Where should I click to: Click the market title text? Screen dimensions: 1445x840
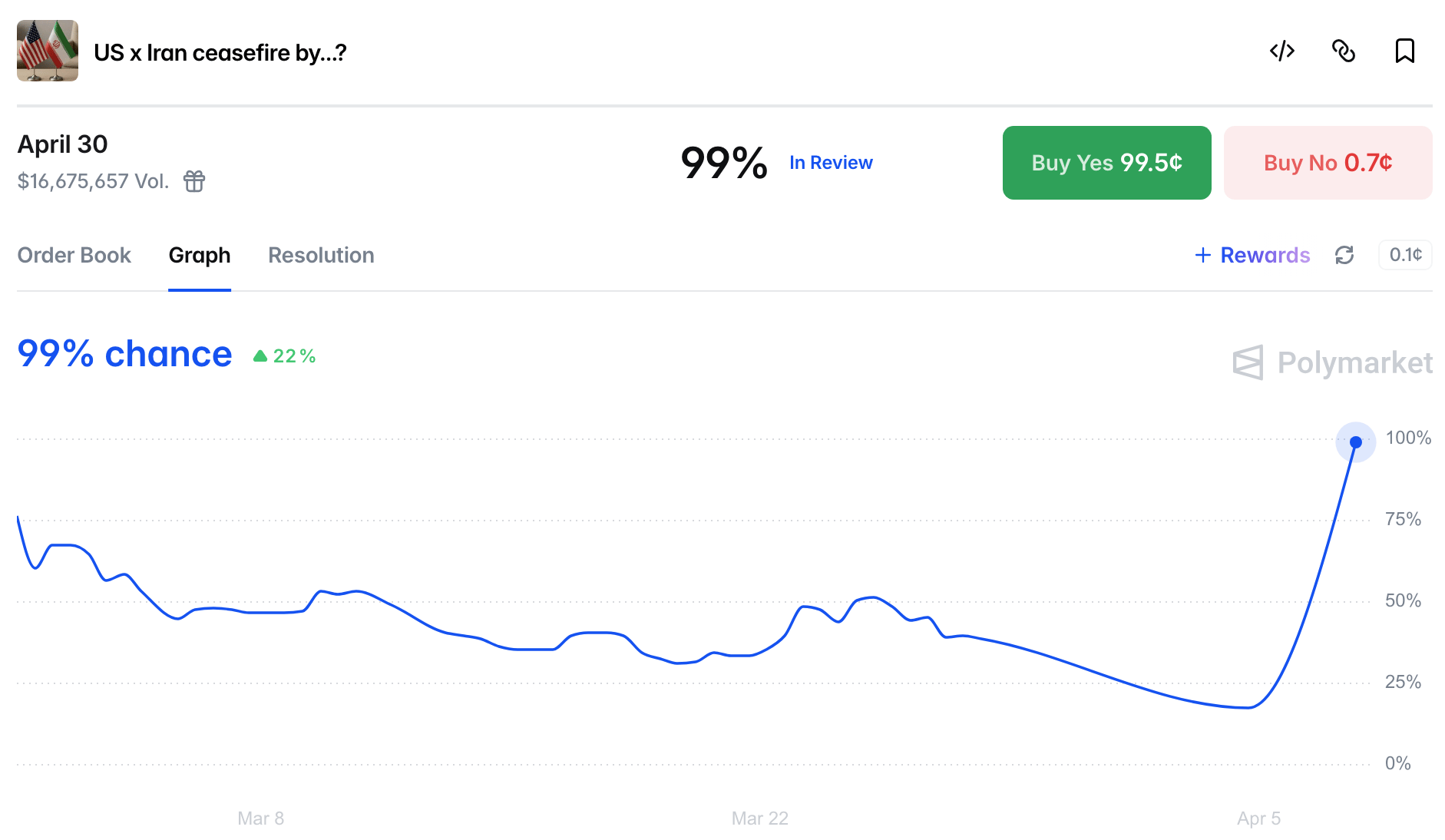coord(220,52)
